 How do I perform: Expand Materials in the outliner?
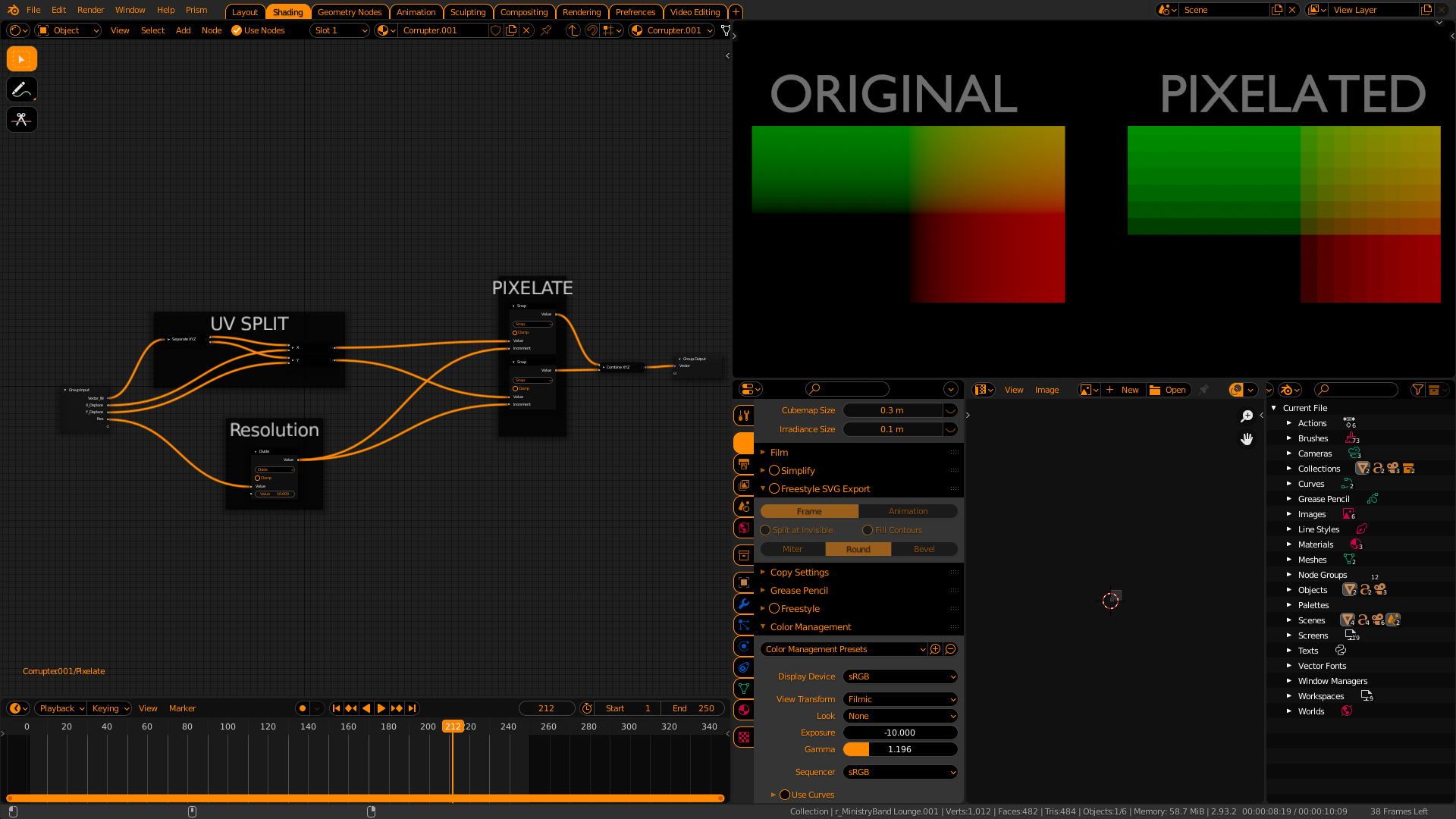(x=1288, y=544)
